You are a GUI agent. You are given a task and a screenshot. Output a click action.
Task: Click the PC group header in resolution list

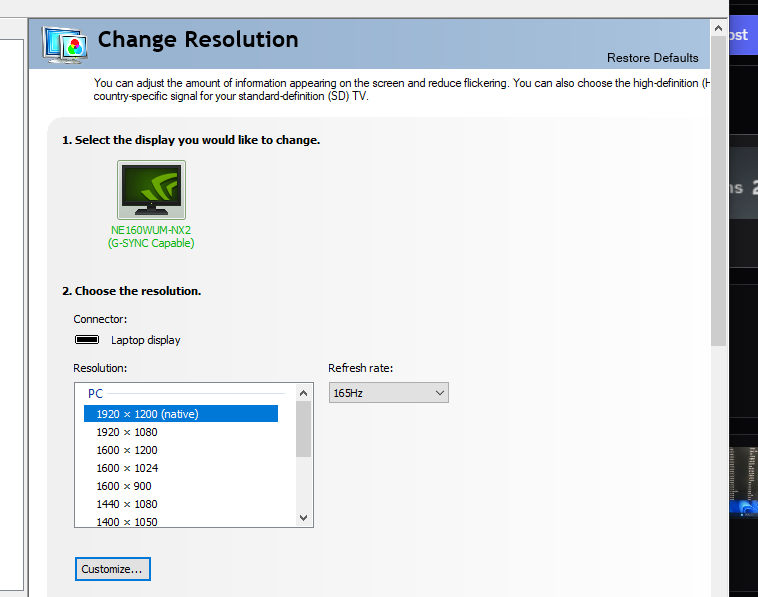point(95,393)
